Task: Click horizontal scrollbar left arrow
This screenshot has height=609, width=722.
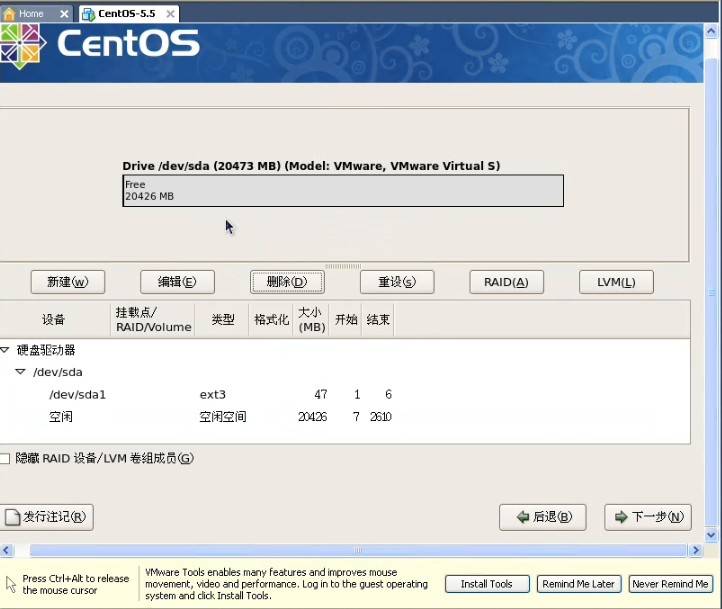Action: click(6, 550)
